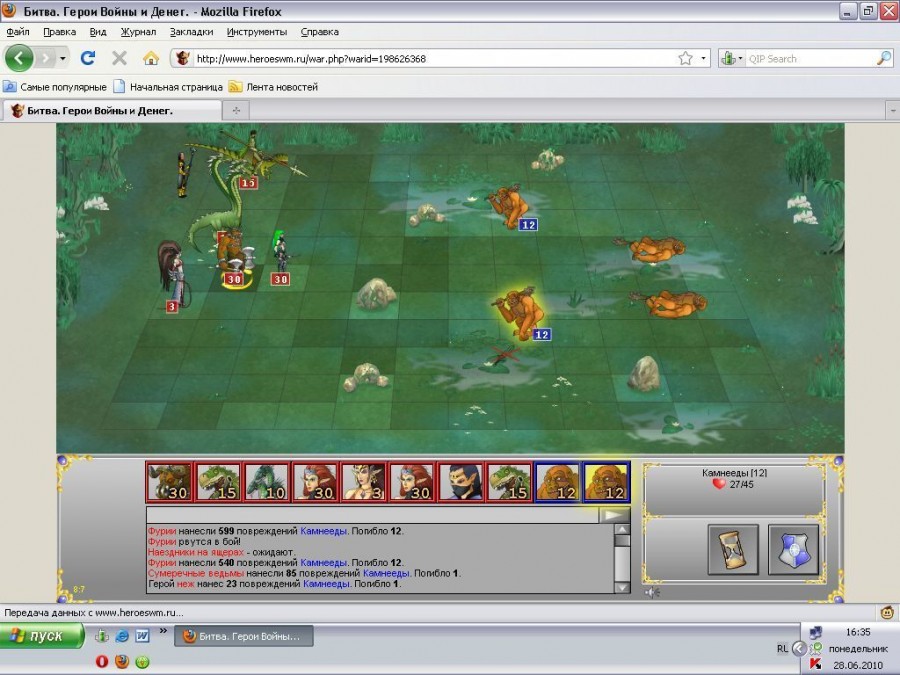Open the Правка menu
The width and height of the screenshot is (900, 675).
(x=60, y=32)
